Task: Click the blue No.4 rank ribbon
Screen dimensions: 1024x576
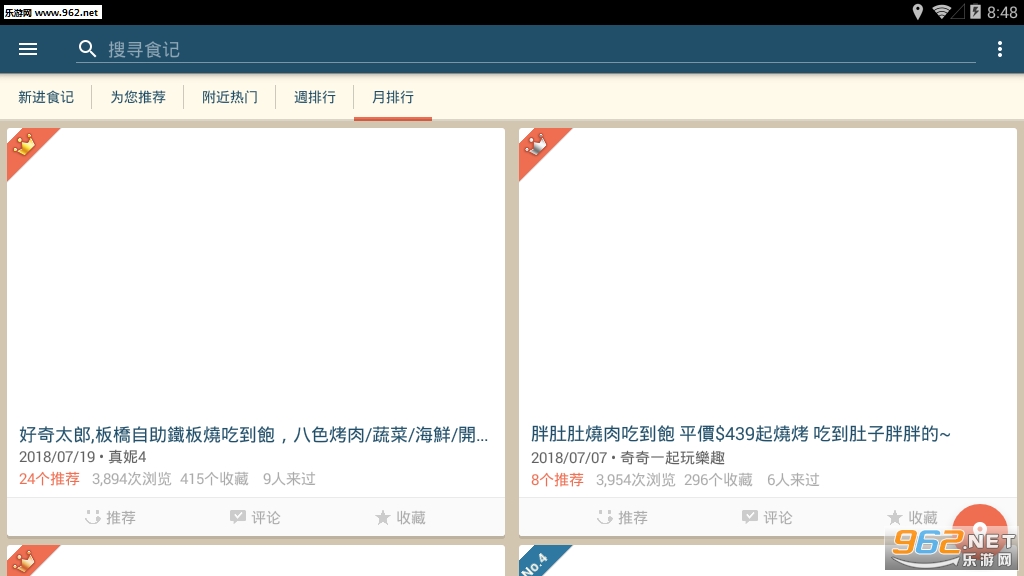Action: [538, 561]
